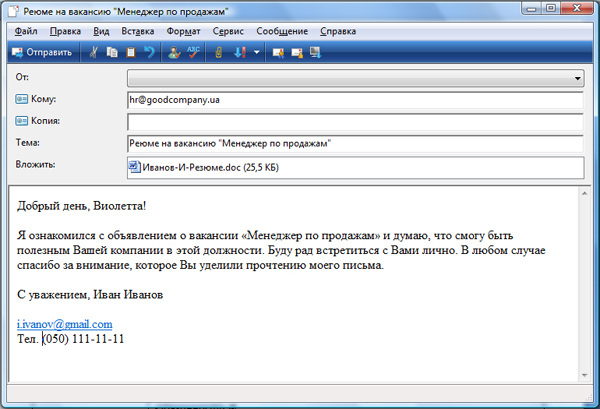Digitally sign the message icon
The height and width of the screenshot is (409, 600).
[278, 52]
